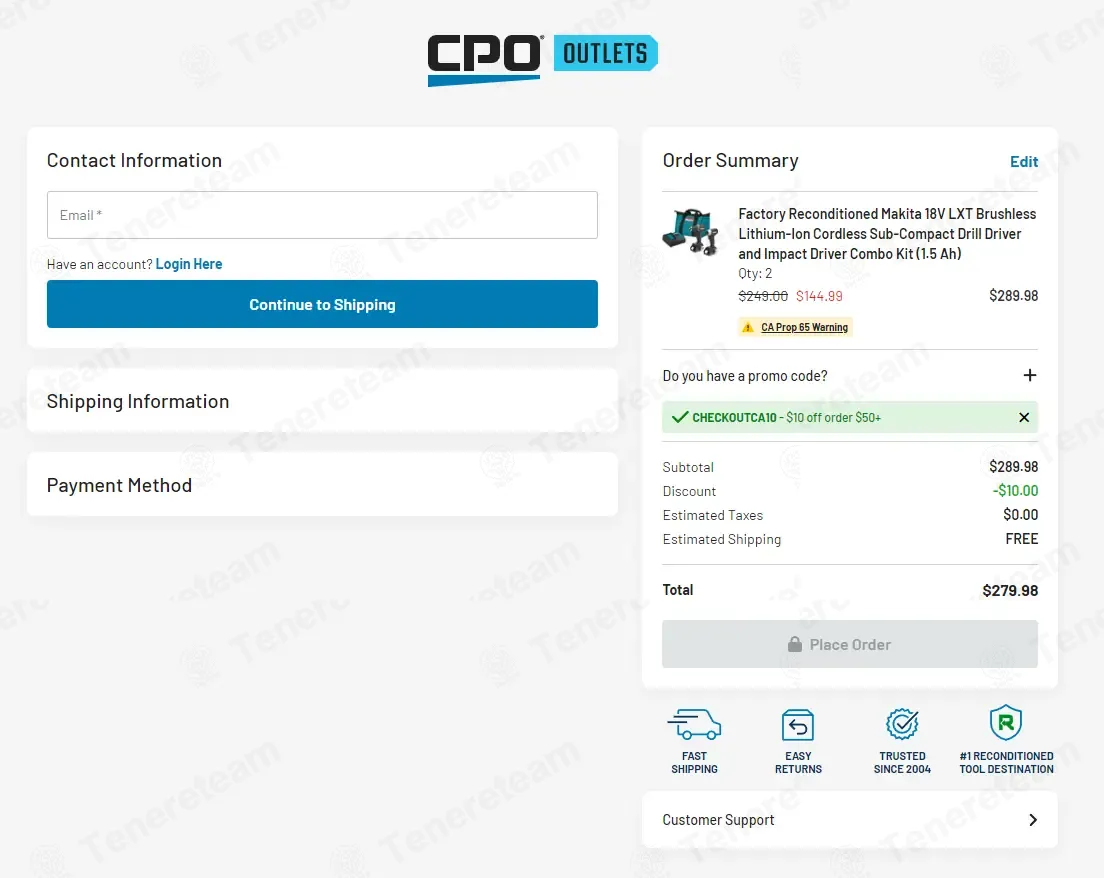Click the 'FREE' shipping value
This screenshot has height=878, width=1104.
click(1022, 539)
